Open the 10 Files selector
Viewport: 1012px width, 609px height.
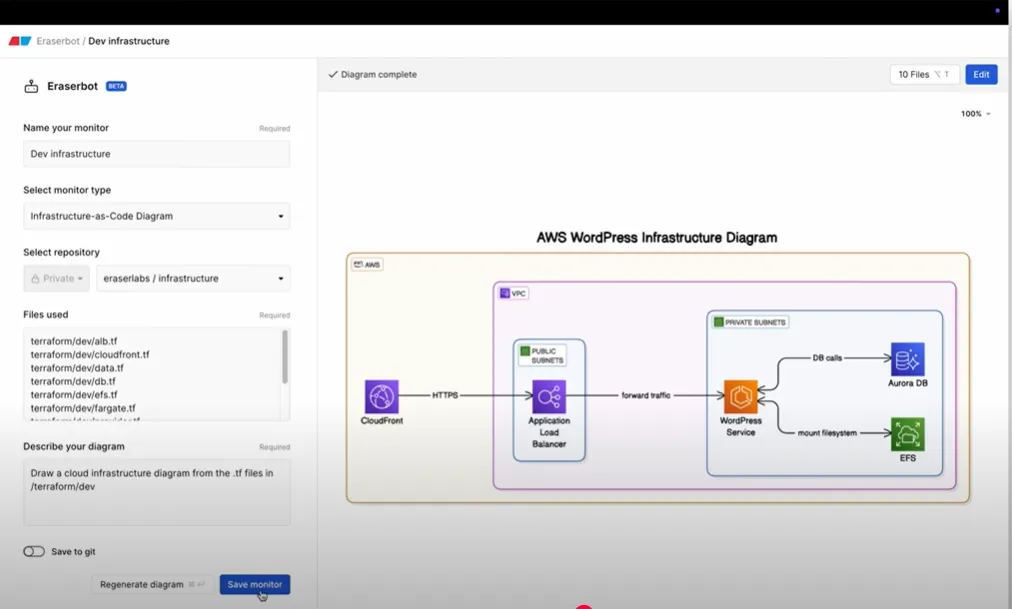(x=924, y=75)
